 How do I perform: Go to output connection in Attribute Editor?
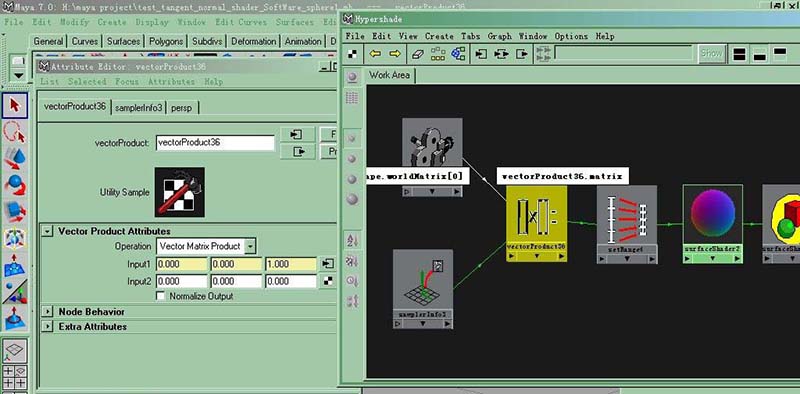pyautogui.click(x=298, y=152)
